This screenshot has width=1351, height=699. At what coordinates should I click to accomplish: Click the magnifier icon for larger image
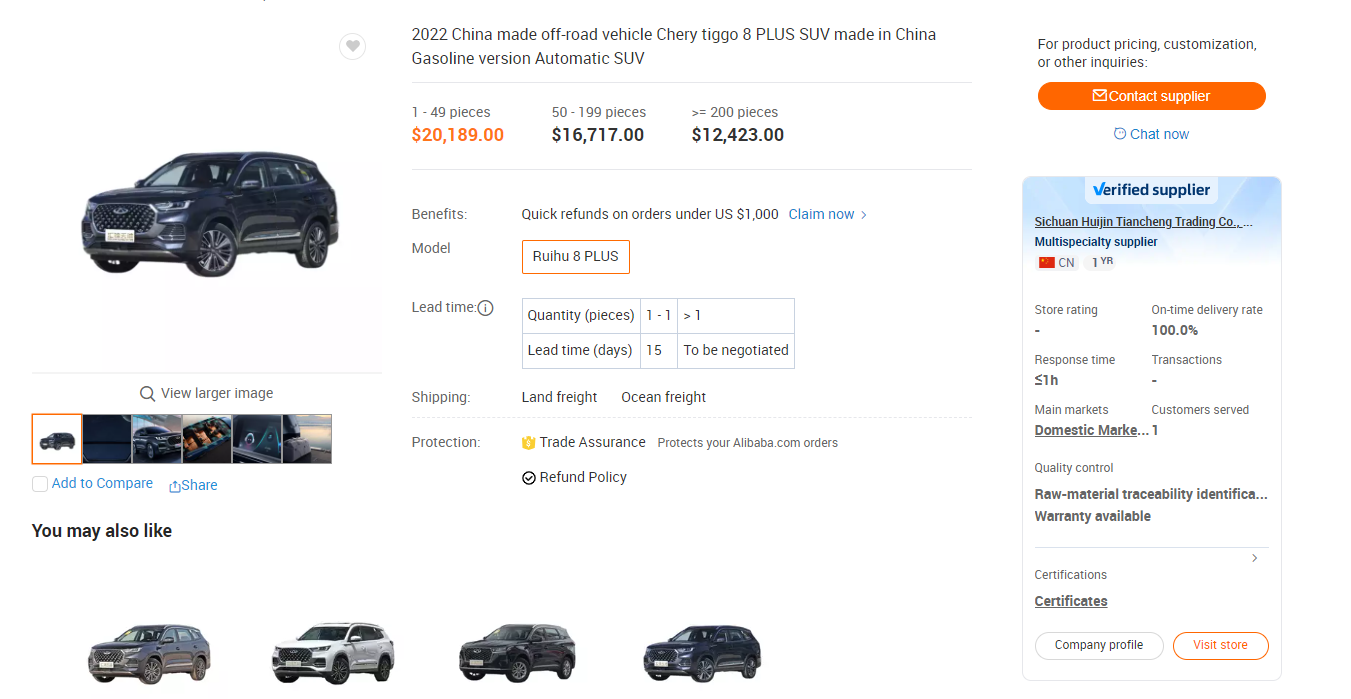click(147, 394)
